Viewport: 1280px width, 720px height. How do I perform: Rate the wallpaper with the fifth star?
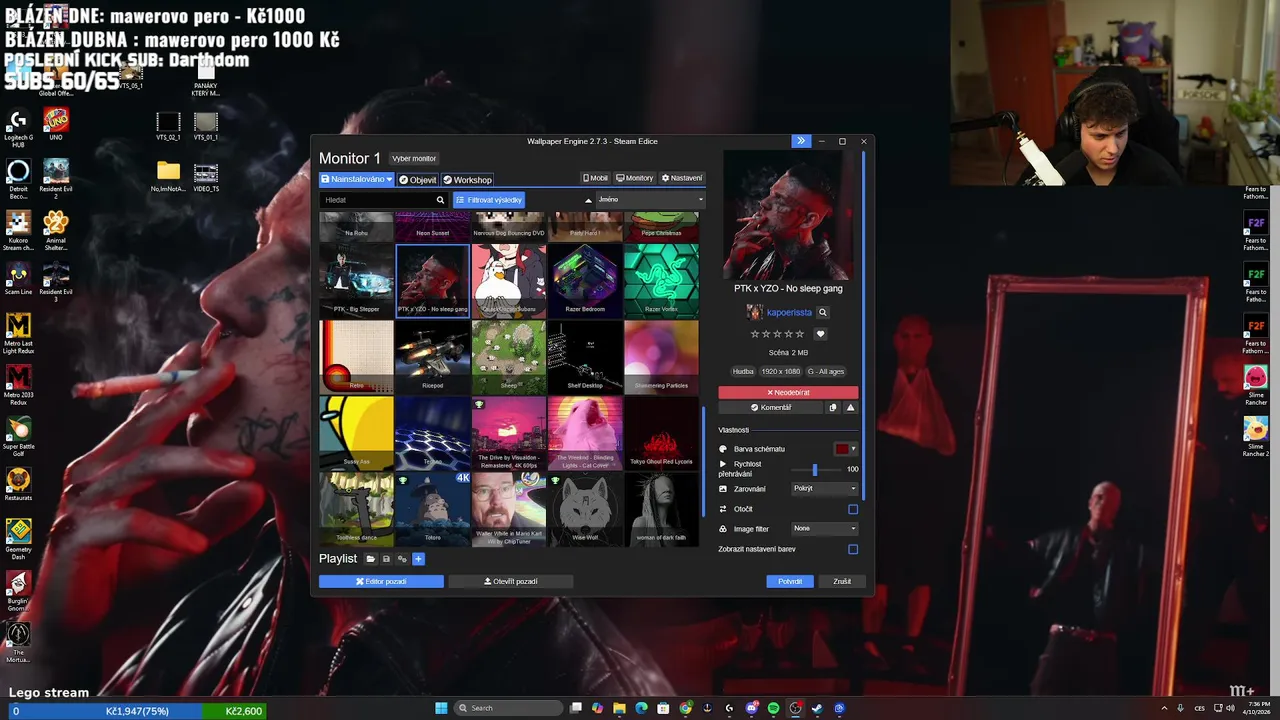[800, 334]
